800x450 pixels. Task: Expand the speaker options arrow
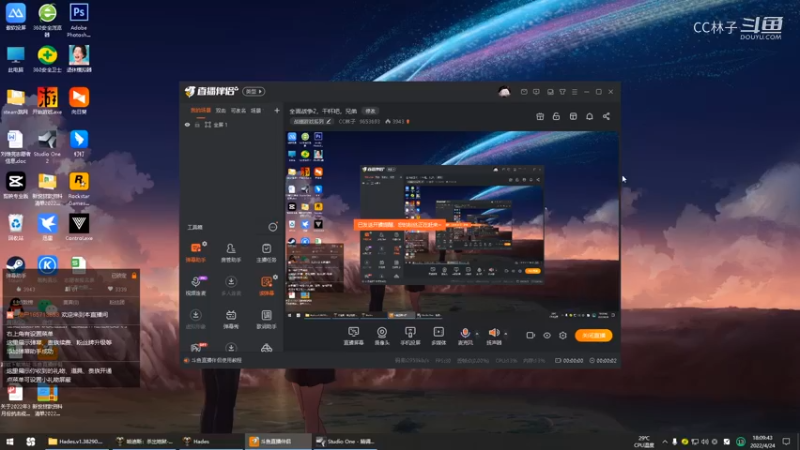point(506,334)
